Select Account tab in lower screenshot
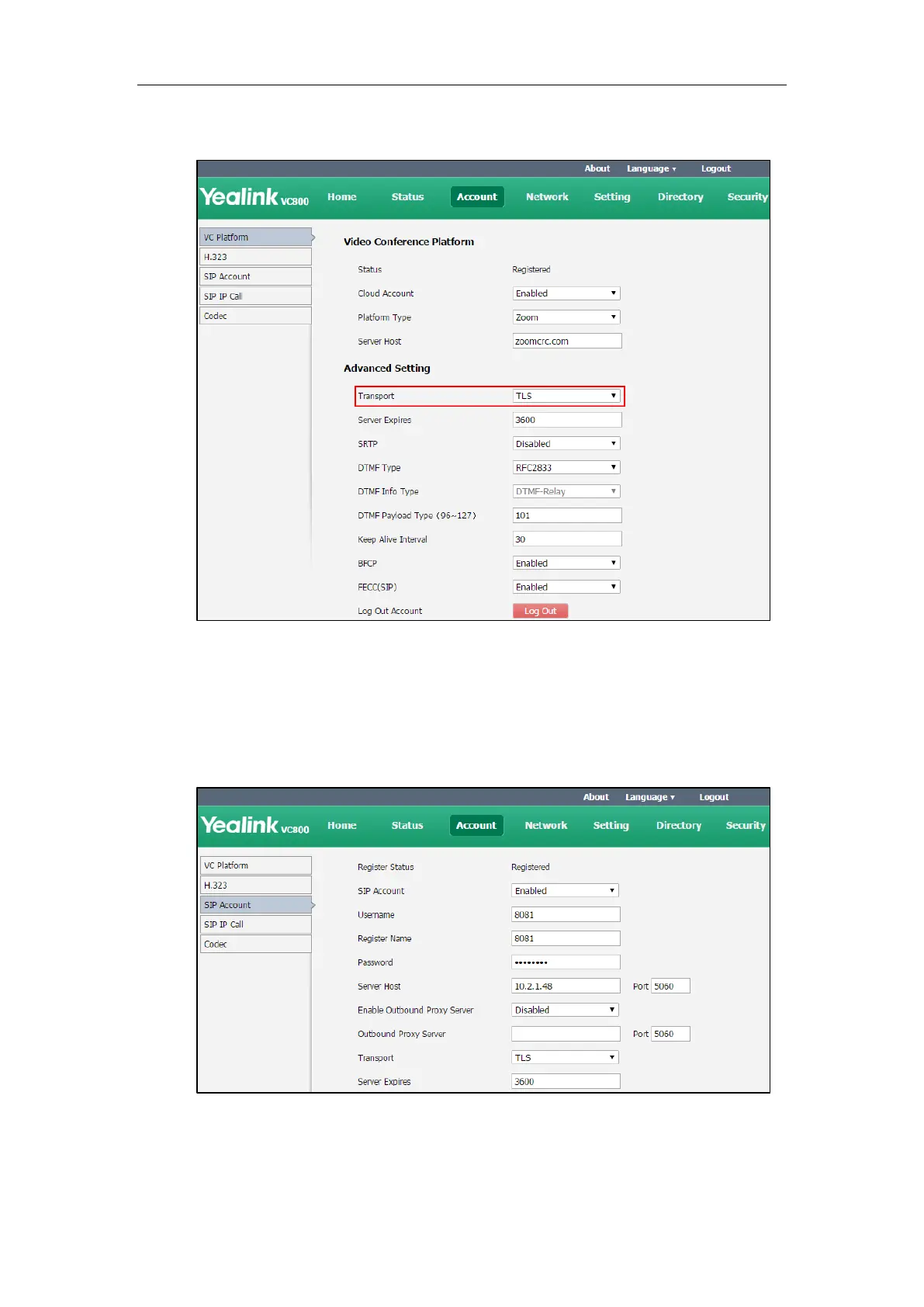Image resolution: width=924 pixels, height=1307 pixels. (x=476, y=826)
